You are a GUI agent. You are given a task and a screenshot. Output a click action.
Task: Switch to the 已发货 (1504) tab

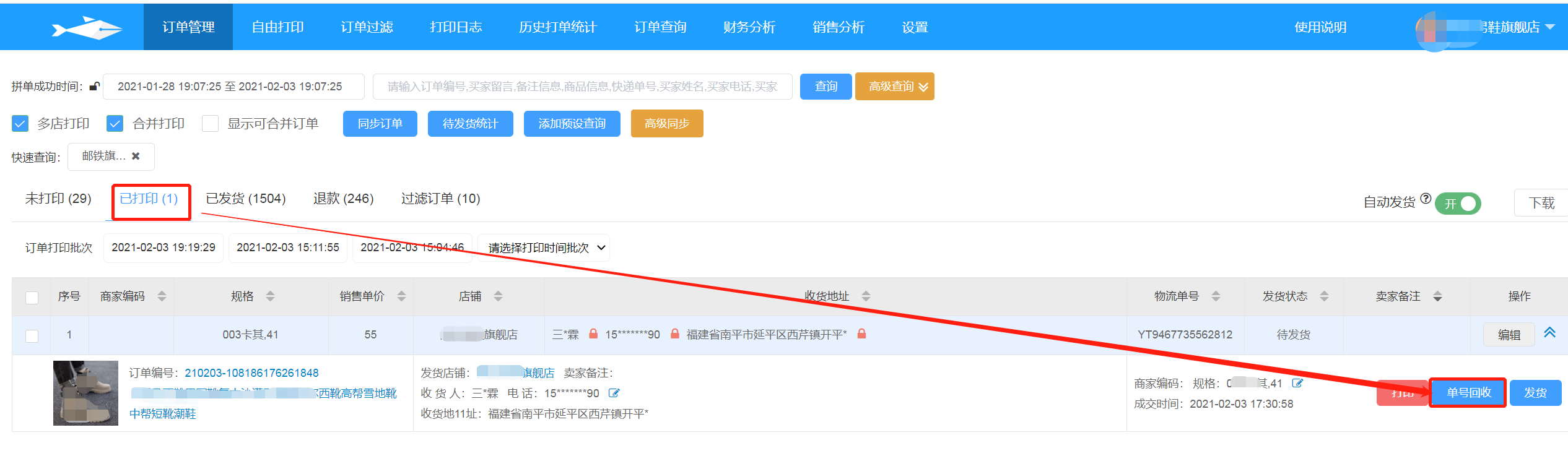coord(246,199)
